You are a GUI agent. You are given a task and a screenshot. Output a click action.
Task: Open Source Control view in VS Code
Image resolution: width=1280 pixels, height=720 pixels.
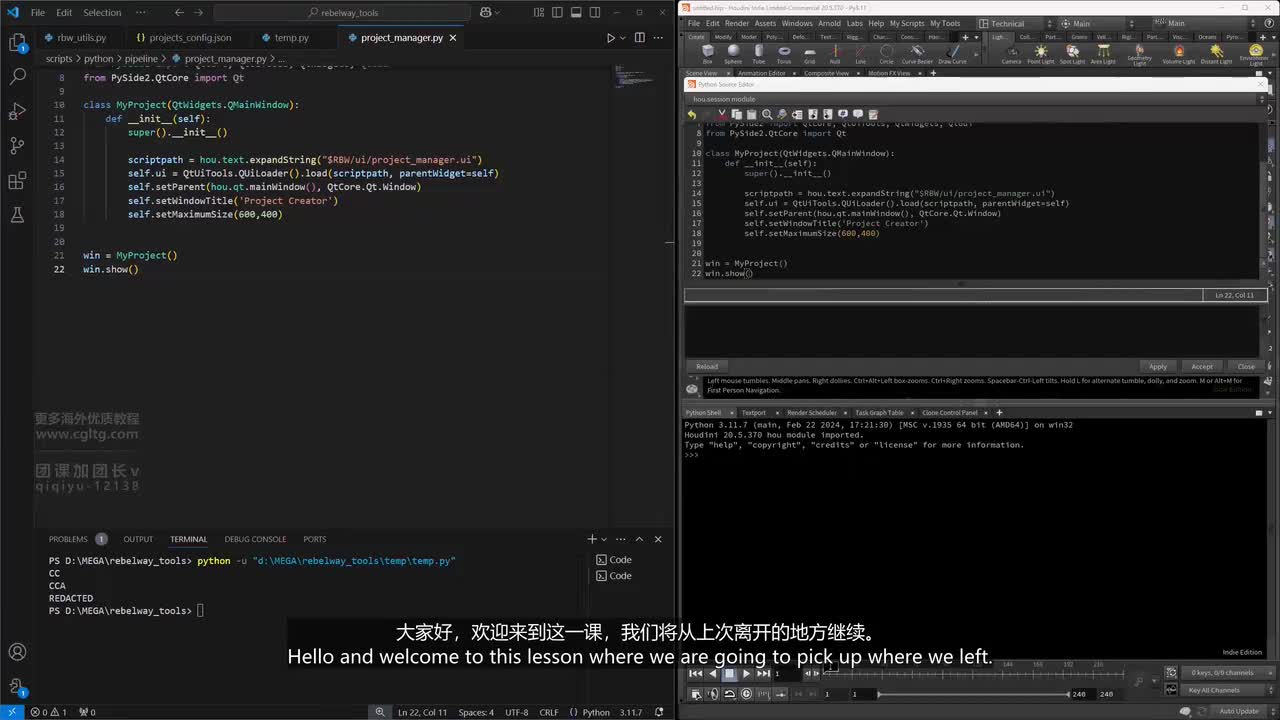pos(17,146)
